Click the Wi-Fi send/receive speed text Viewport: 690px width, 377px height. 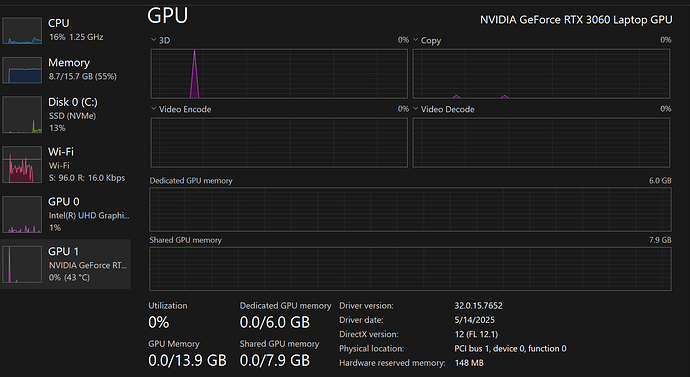87,178
